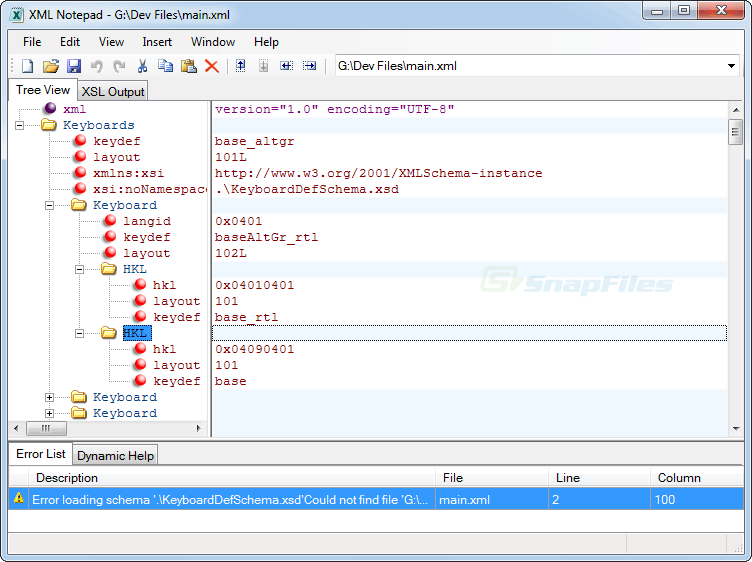Open the View menu
Viewport: 752px width, 562px height.
[x=111, y=42]
